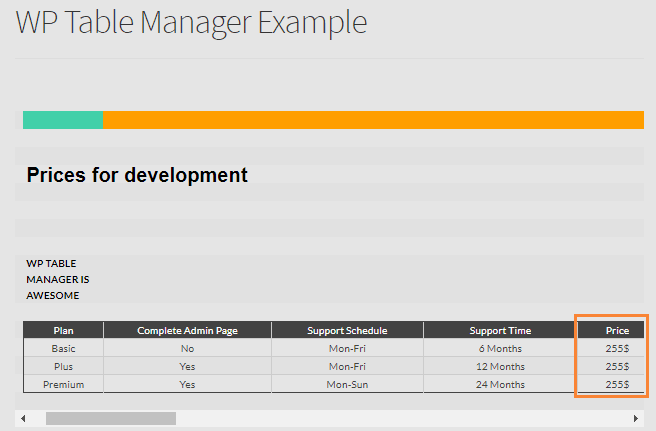Click the Basic plan cell
Viewport: 656px width, 431px height.
(64, 348)
